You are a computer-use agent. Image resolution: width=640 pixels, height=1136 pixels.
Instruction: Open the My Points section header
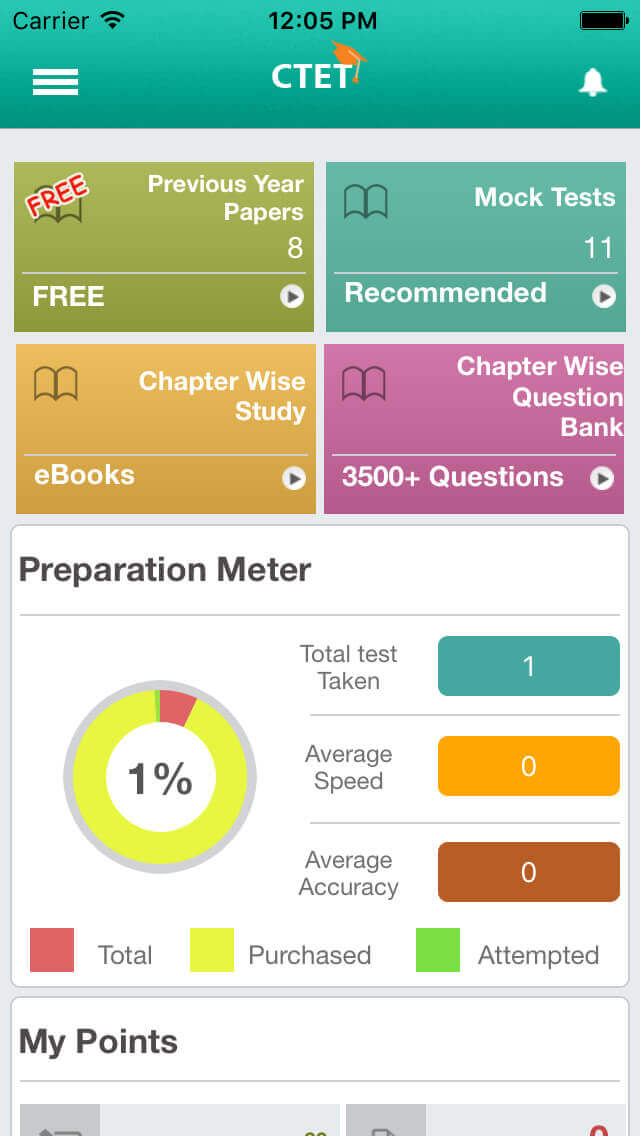click(97, 1041)
